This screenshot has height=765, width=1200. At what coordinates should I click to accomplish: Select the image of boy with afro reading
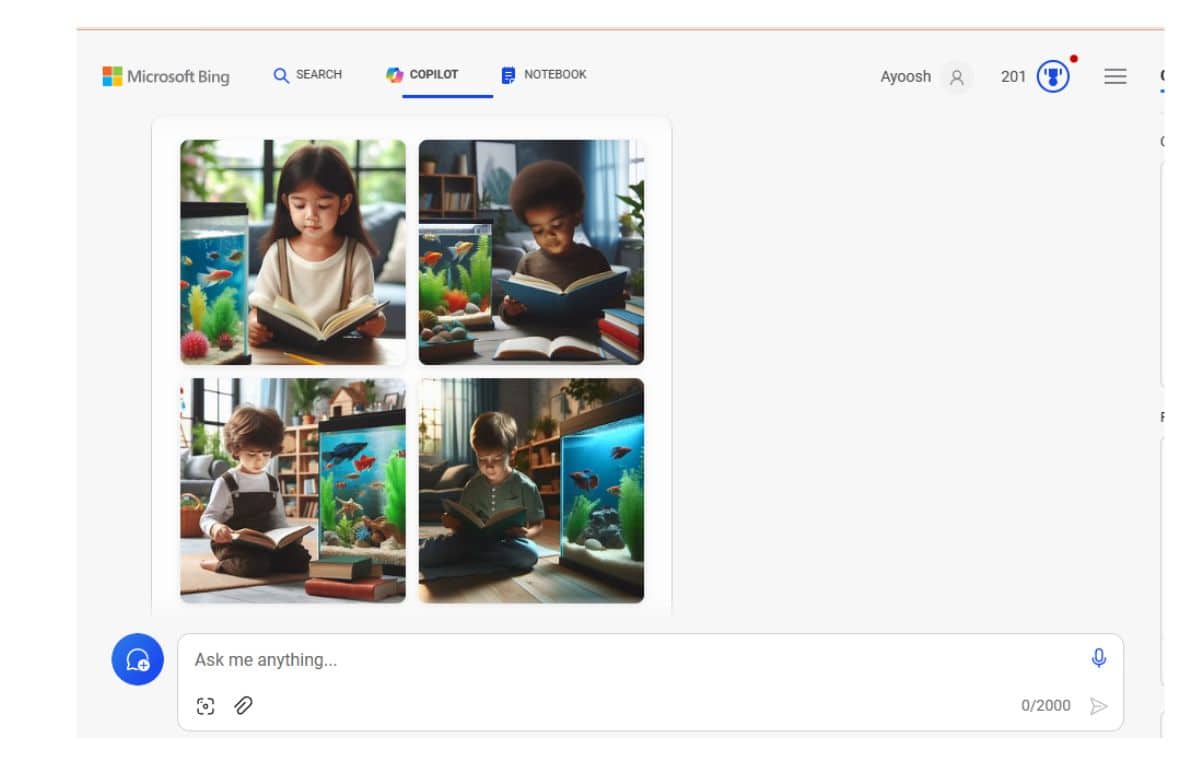tap(531, 252)
